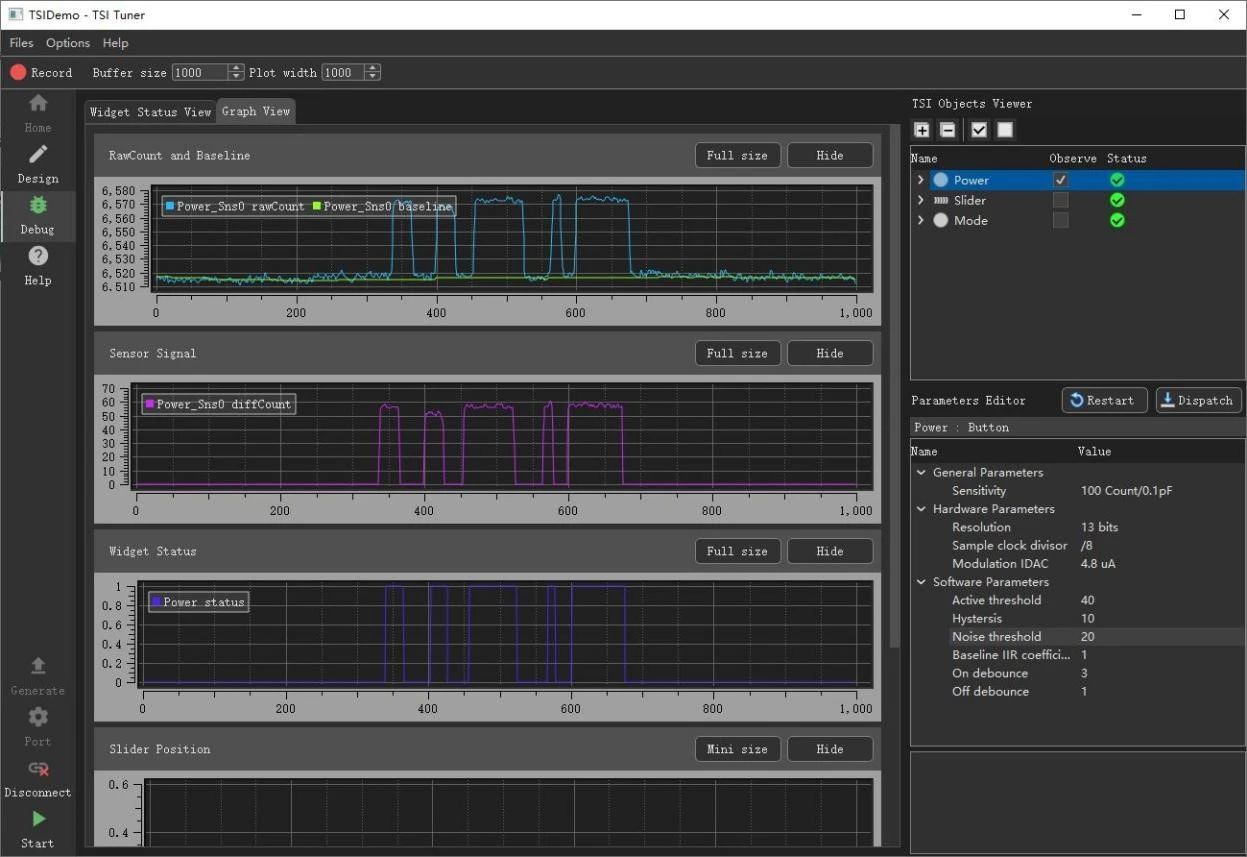The height and width of the screenshot is (857, 1247).
Task: Collapse the General Parameters section
Action: (921, 473)
